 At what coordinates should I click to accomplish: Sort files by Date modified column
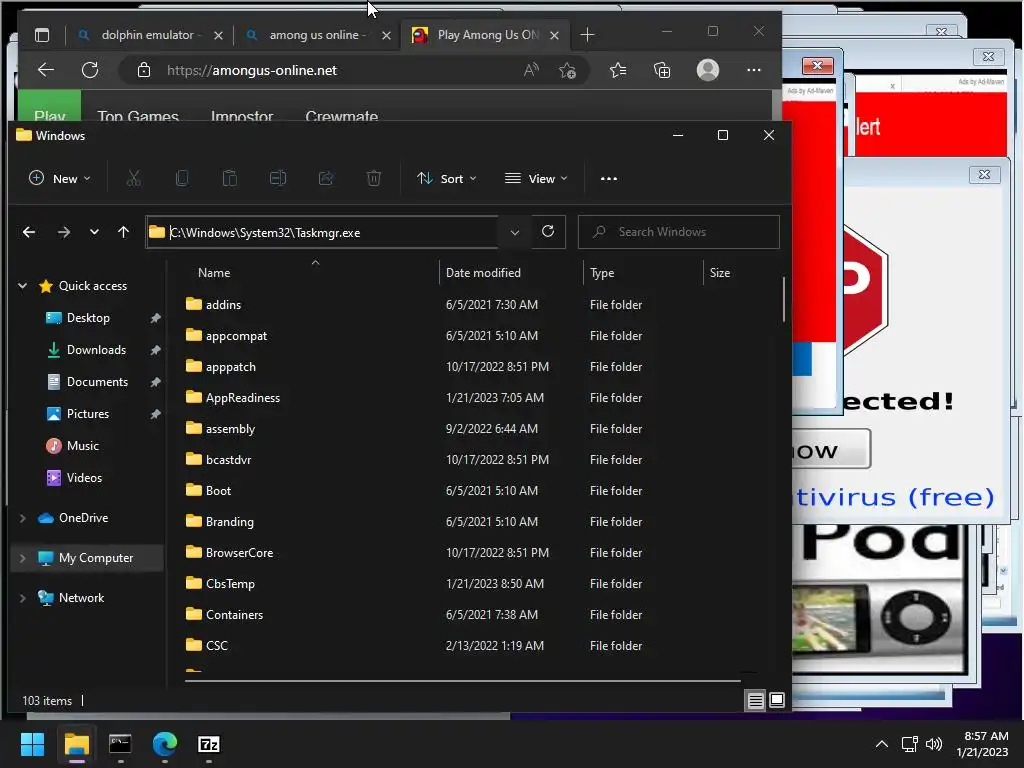483,273
